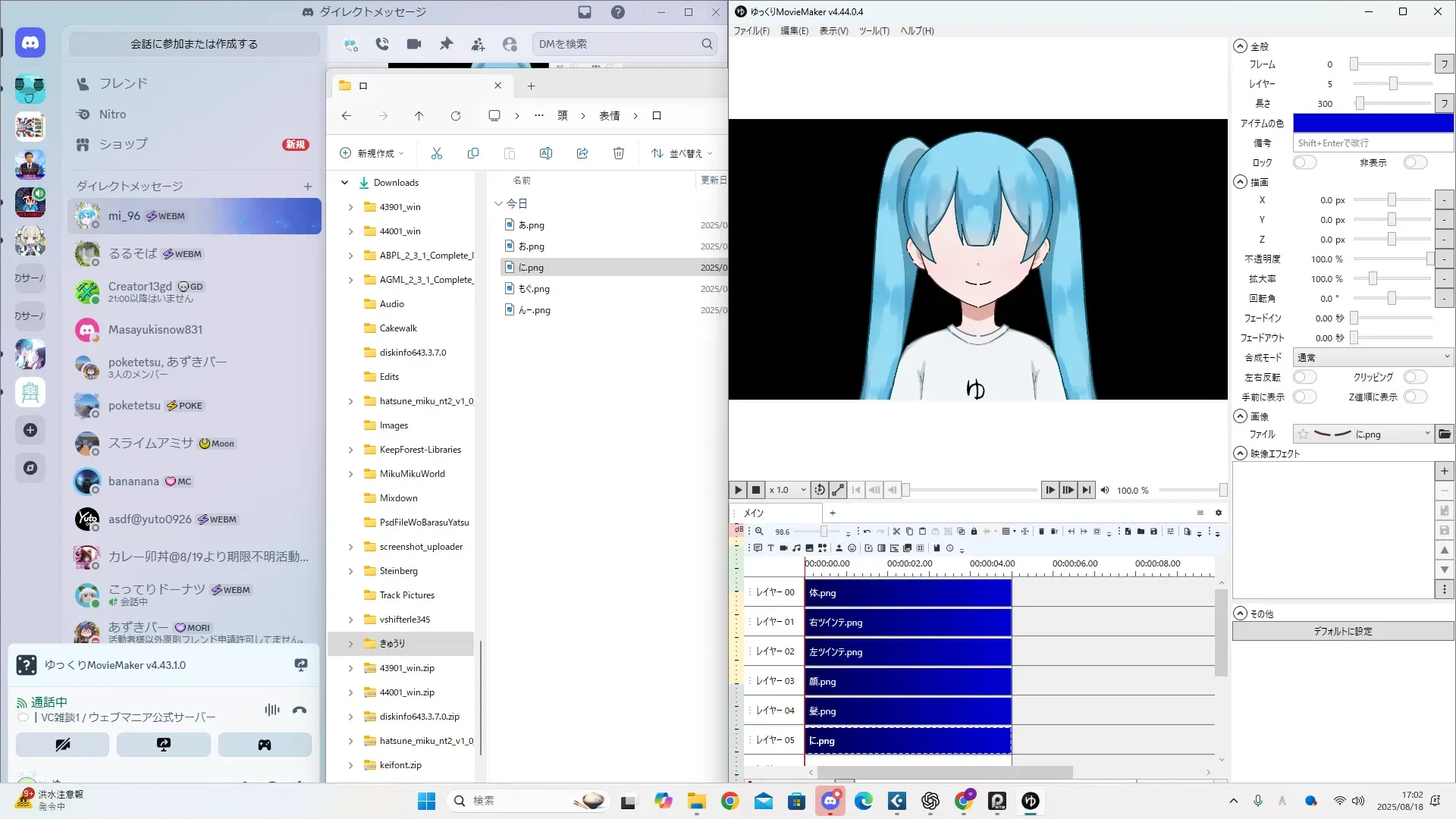Click the file browse folder icon beside に.png
Image resolution: width=1456 pixels, height=819 pixels.
point(1445,434)
